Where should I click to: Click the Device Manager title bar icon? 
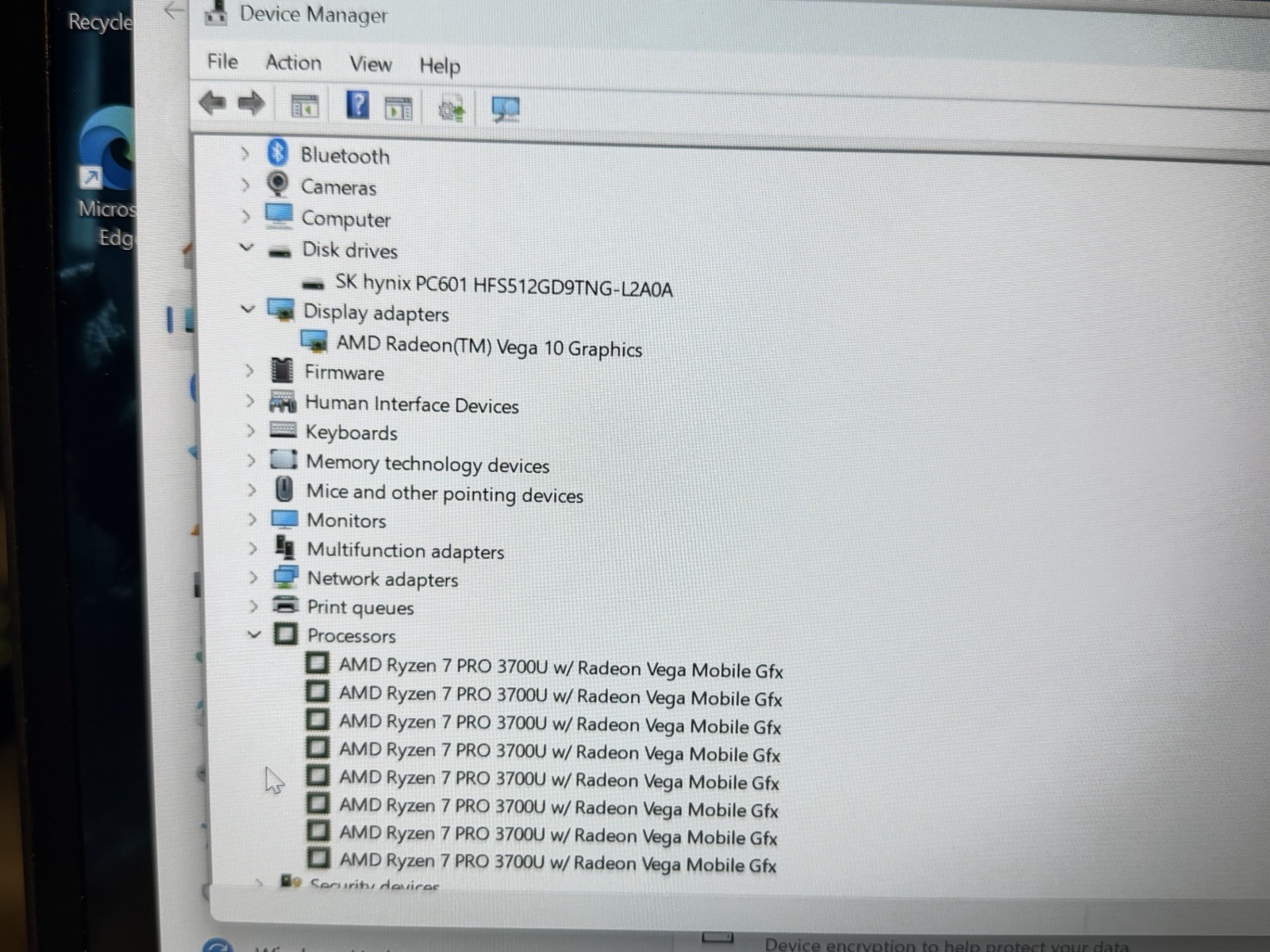tap(215, 13)
